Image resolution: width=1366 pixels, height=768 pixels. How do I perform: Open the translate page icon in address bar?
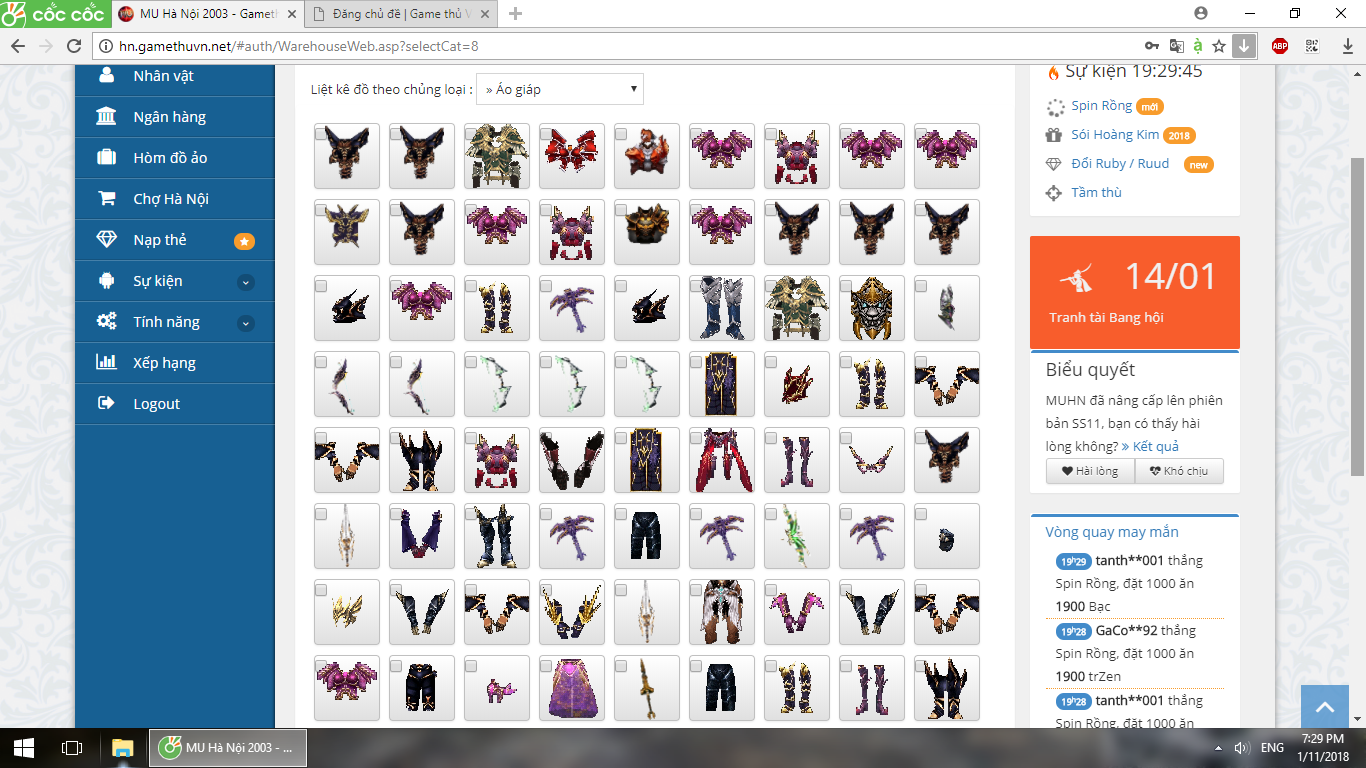1176,46
